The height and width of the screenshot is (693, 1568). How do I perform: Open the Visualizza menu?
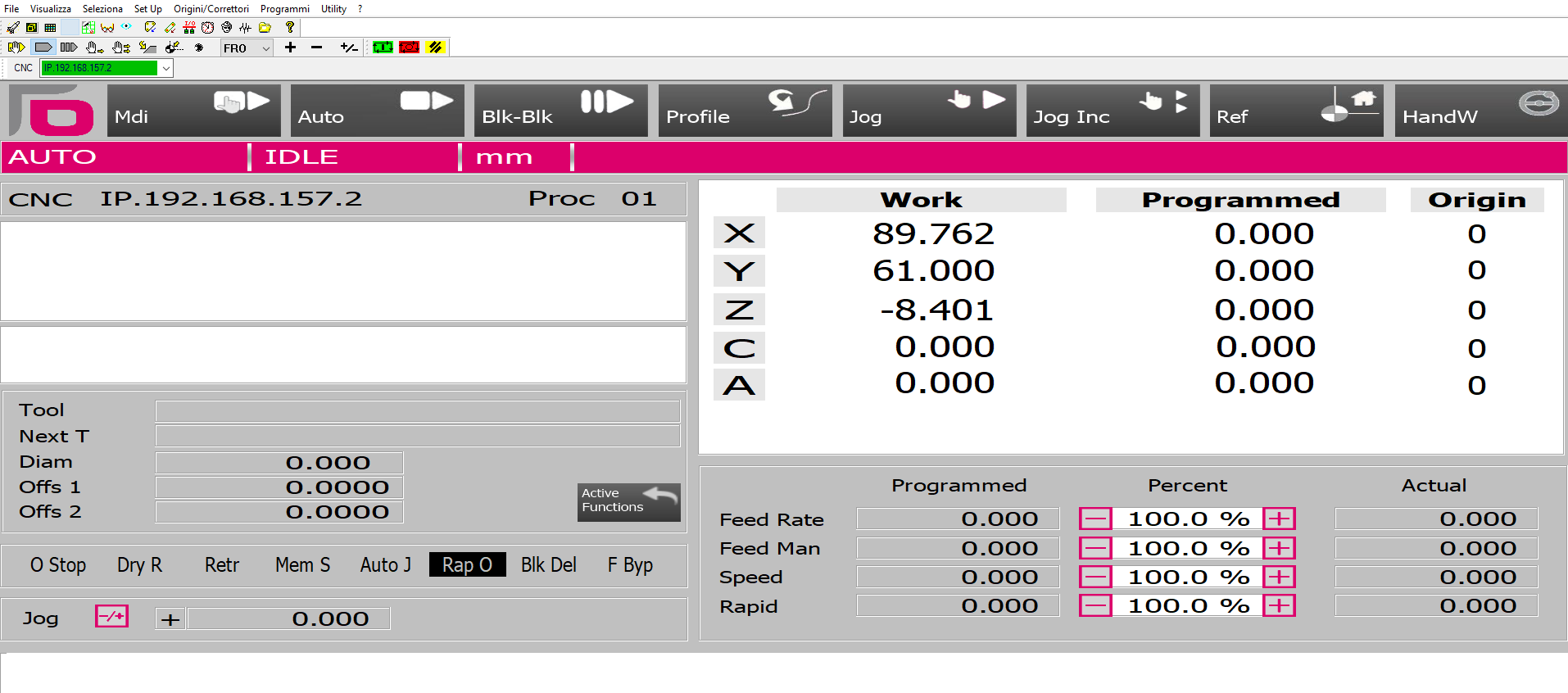tap(51, 8)
